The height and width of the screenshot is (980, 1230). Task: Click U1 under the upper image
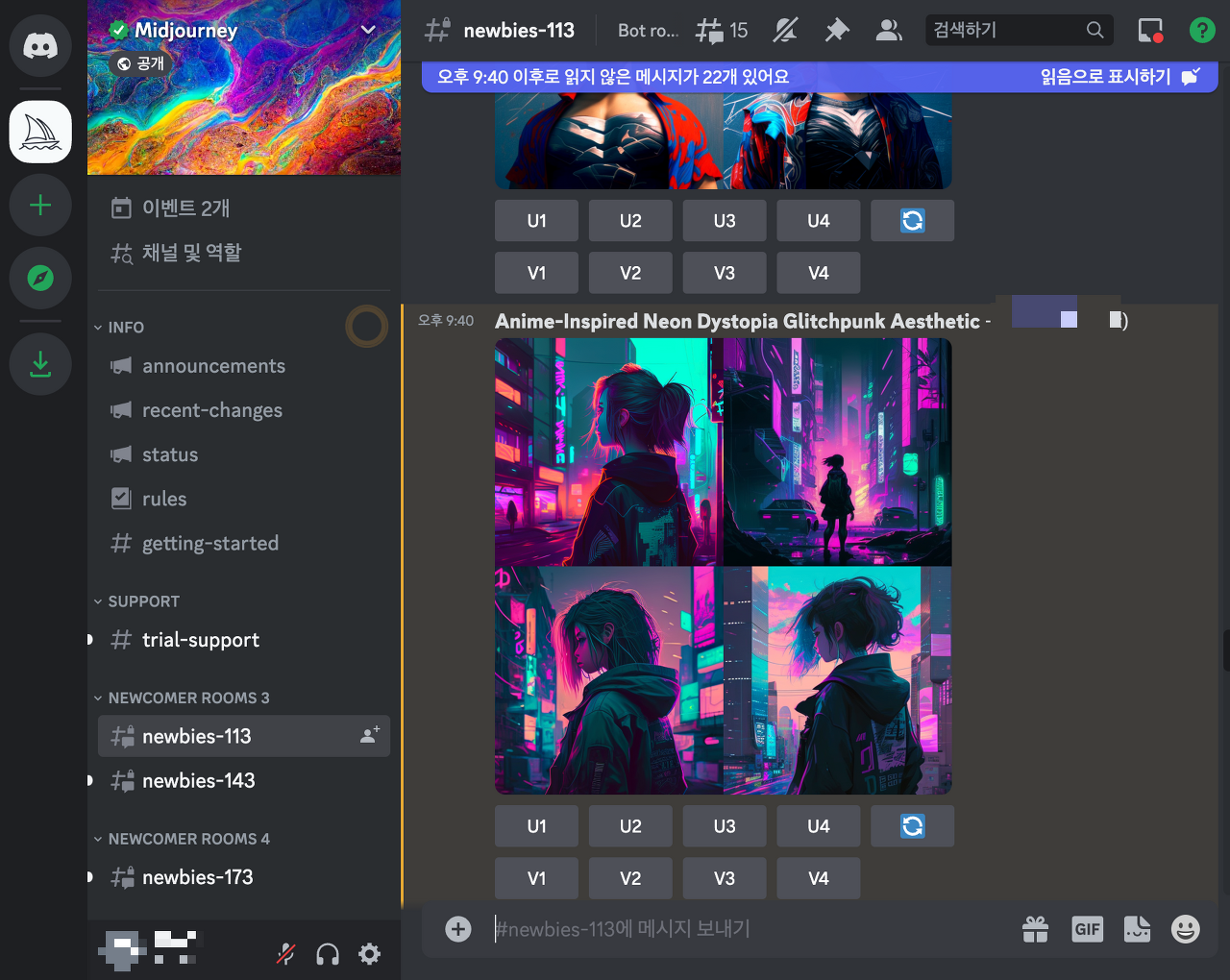click(x=536, y=221)
